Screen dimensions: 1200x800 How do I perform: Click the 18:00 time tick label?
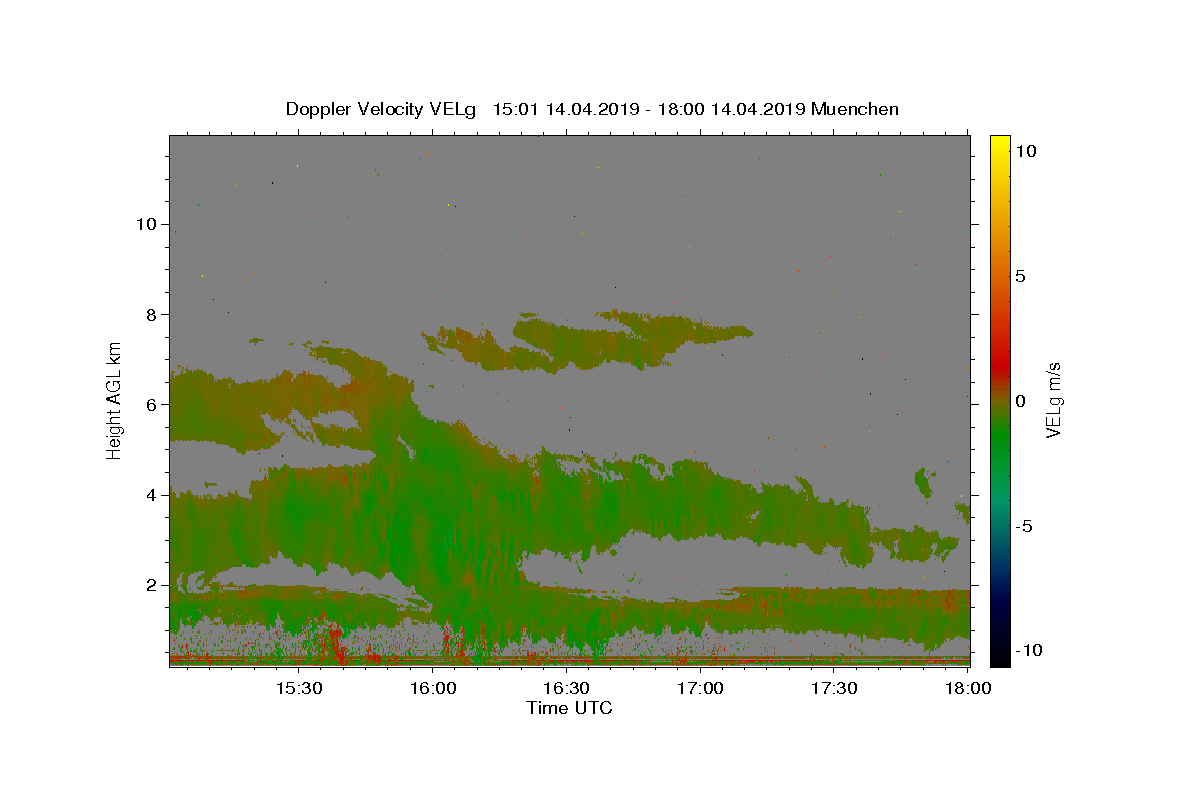[967, 688]
